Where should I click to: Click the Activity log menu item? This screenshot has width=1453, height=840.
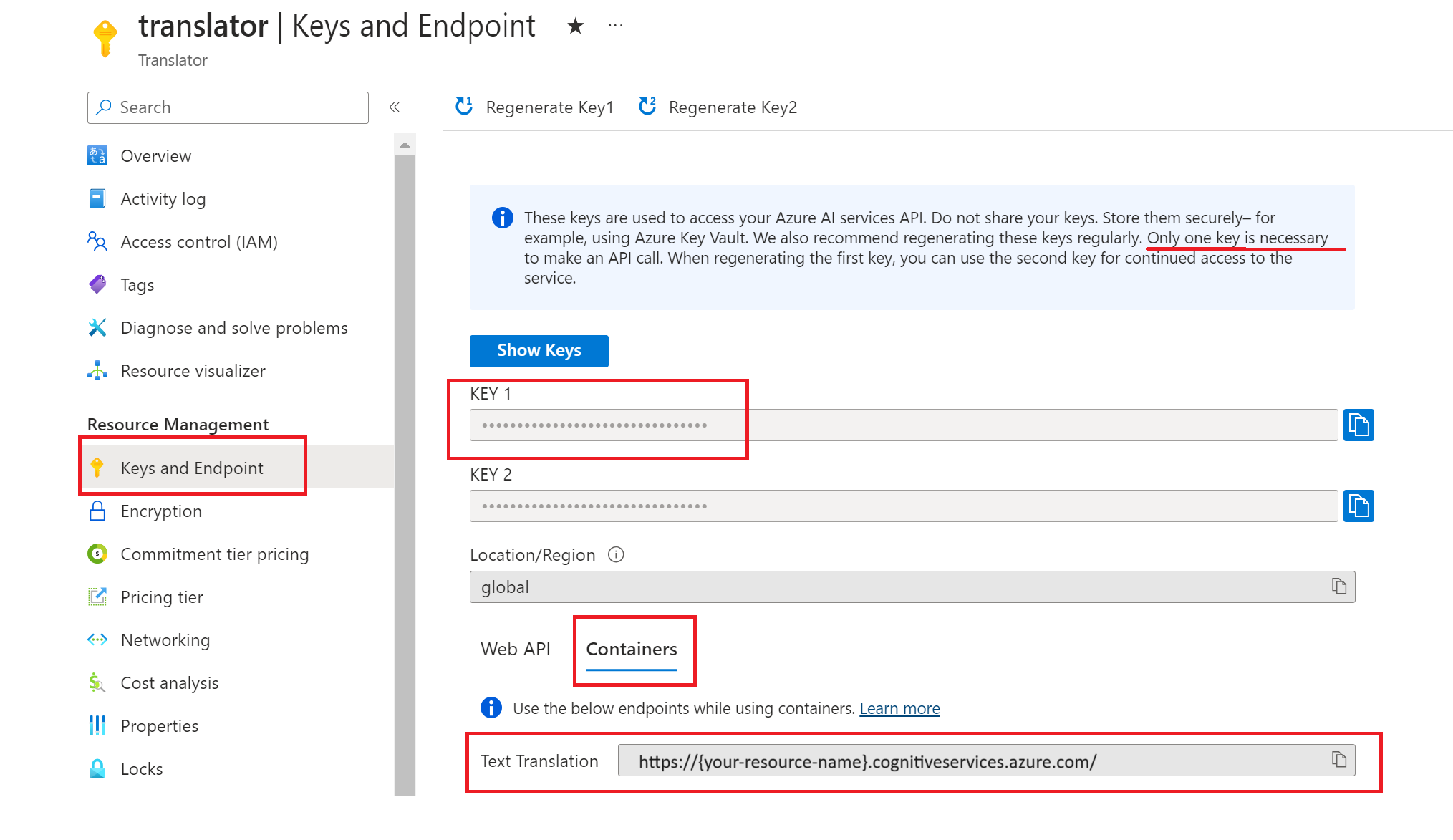coord(163,198)
